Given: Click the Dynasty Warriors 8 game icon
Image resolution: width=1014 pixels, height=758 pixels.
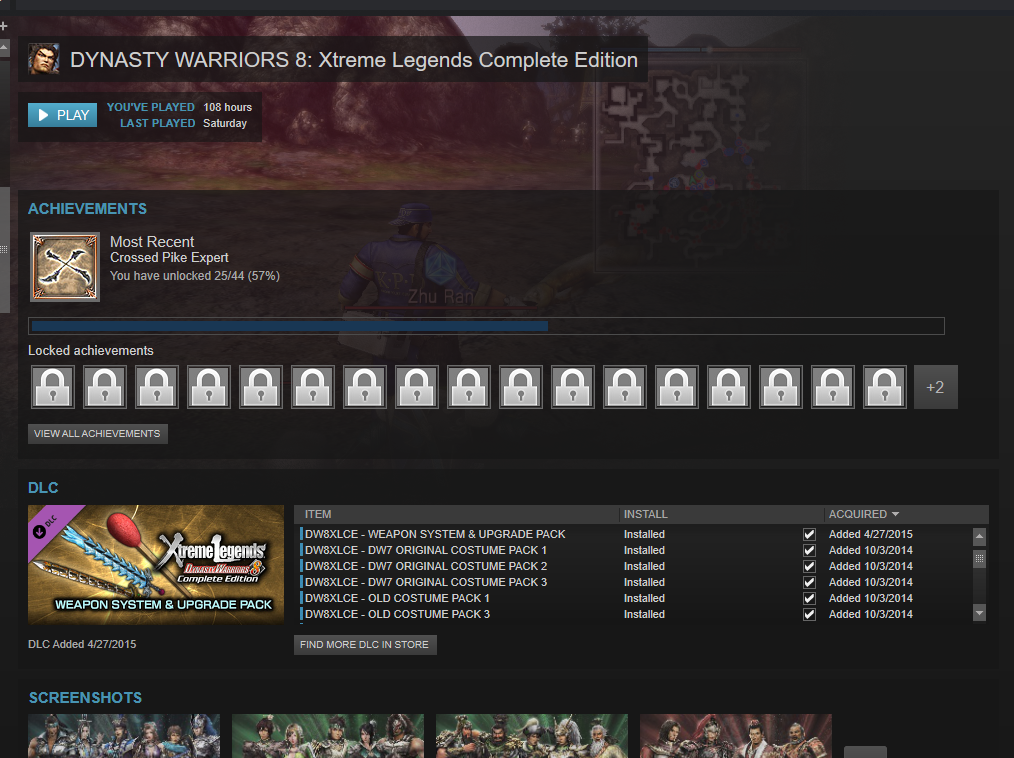Looking at the screenshot, I should click(x=44, y=59).
